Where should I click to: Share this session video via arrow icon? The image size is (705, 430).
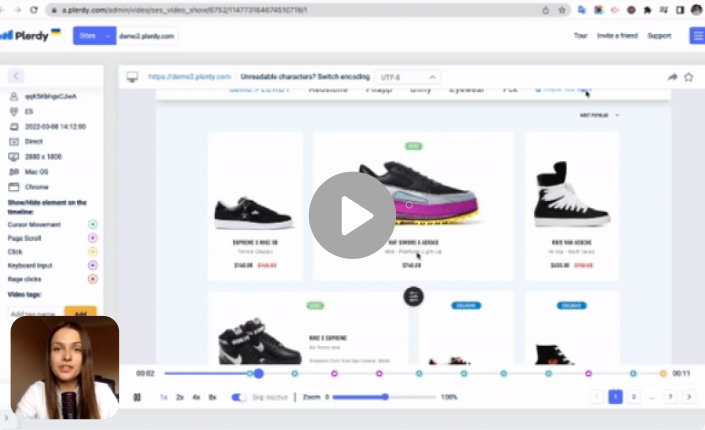[x=672, y=77]
